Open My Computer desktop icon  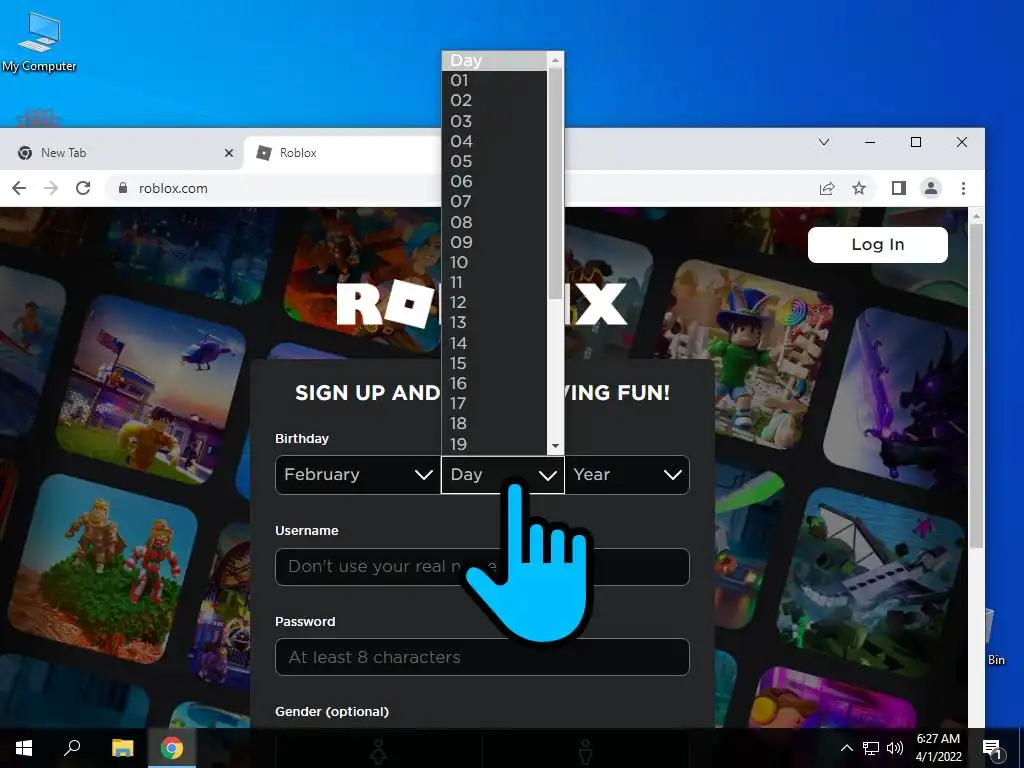(39, 42)
